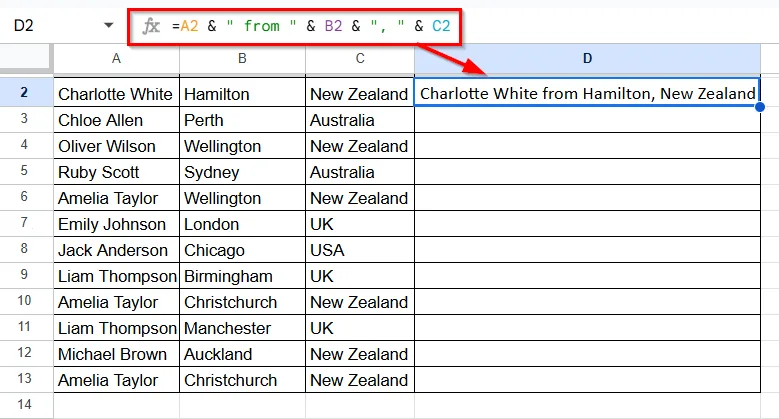This screenshot has width=779, height=419.
Task: Click cell containing Perth
Action: [x=242, y=120]
